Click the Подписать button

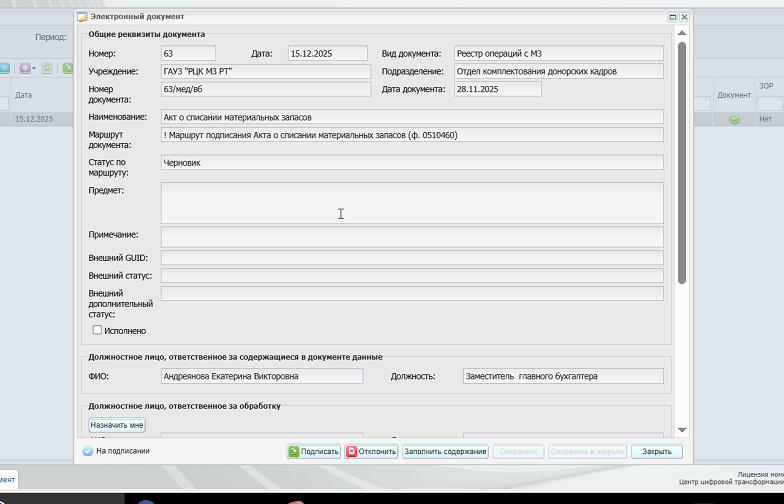pos(314,452)
